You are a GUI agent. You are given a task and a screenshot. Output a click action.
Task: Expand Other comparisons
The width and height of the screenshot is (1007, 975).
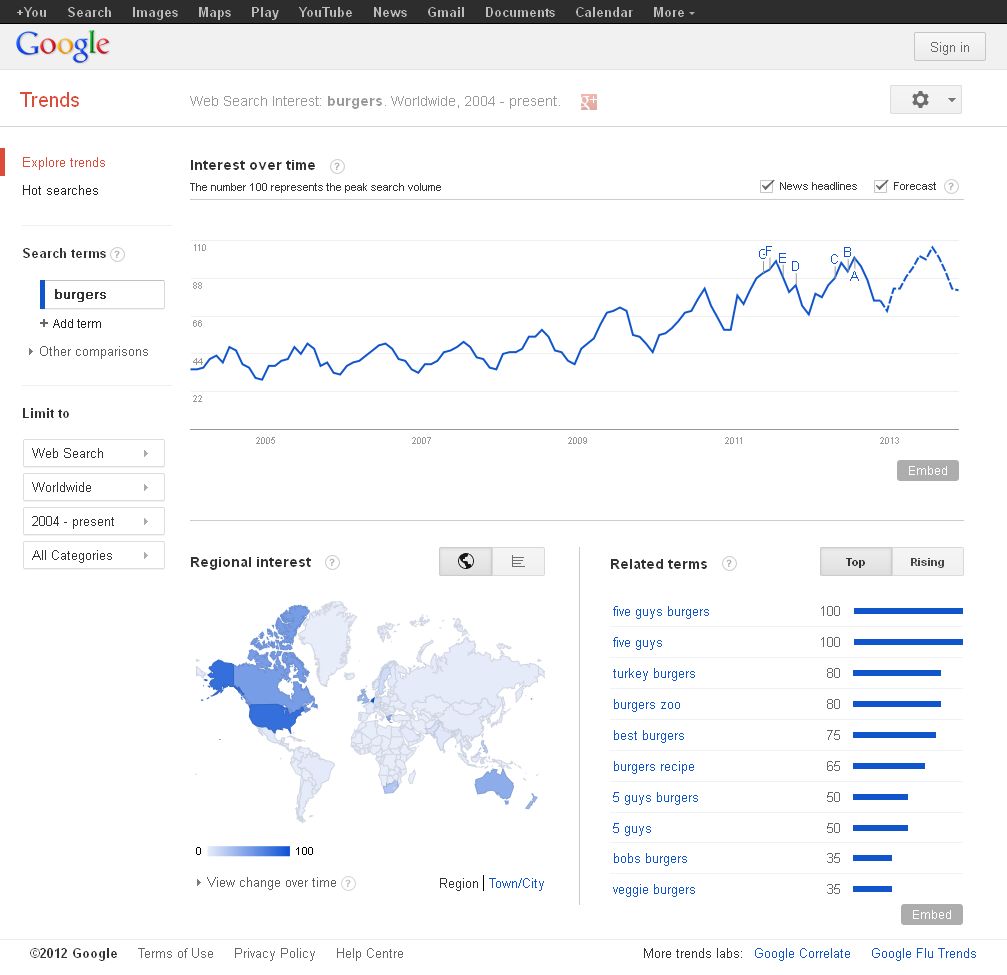(89, 352)
